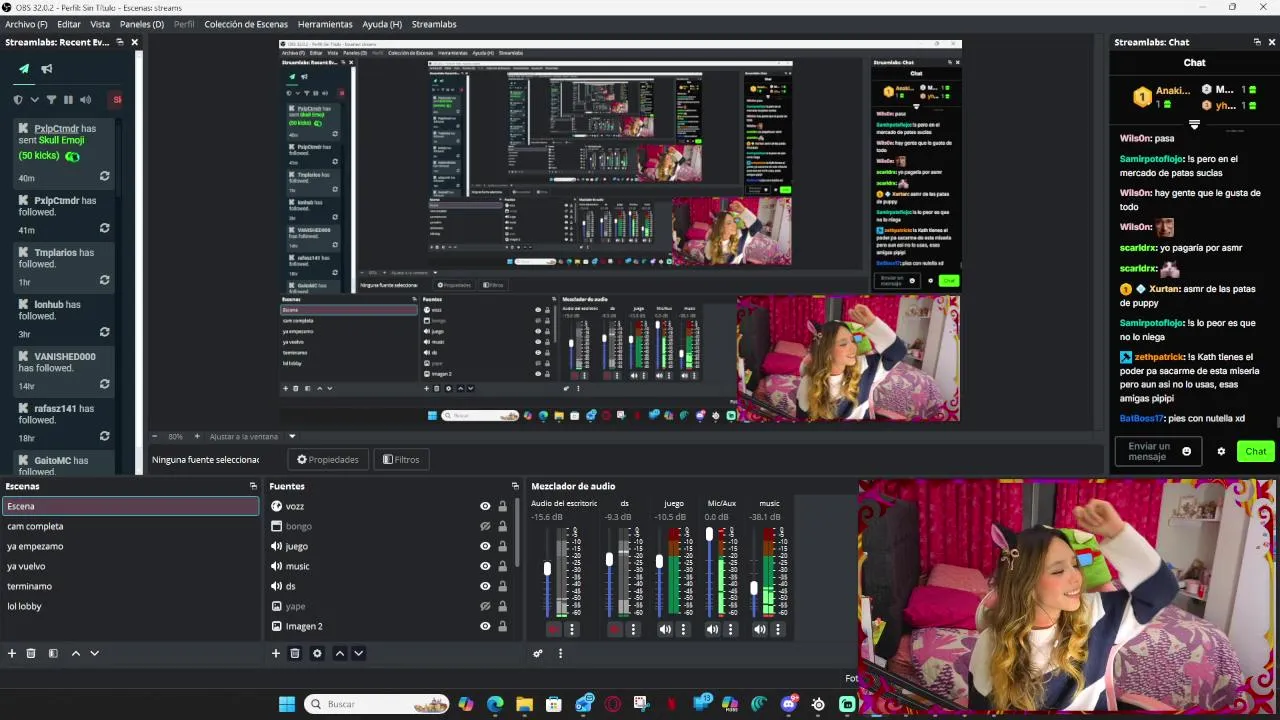Open the preview scaling dropdown arrow
The height and width of the screenshot is (720, 1280).
292,436
